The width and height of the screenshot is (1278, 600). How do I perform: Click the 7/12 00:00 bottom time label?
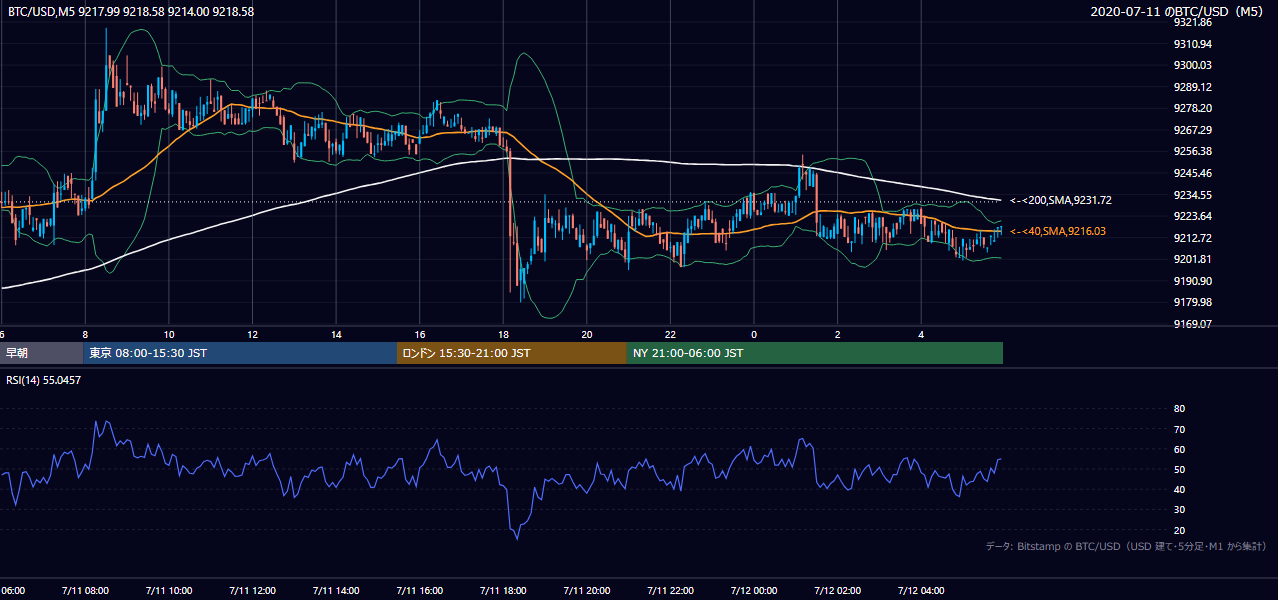[754, 590]
